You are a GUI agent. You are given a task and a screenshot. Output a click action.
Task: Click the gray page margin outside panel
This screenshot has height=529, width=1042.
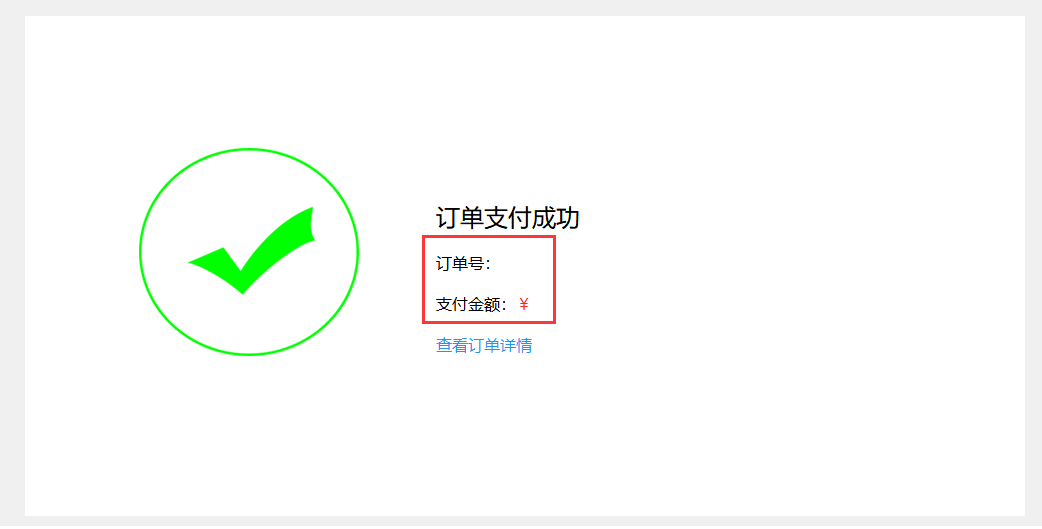(x=12, y=266)
